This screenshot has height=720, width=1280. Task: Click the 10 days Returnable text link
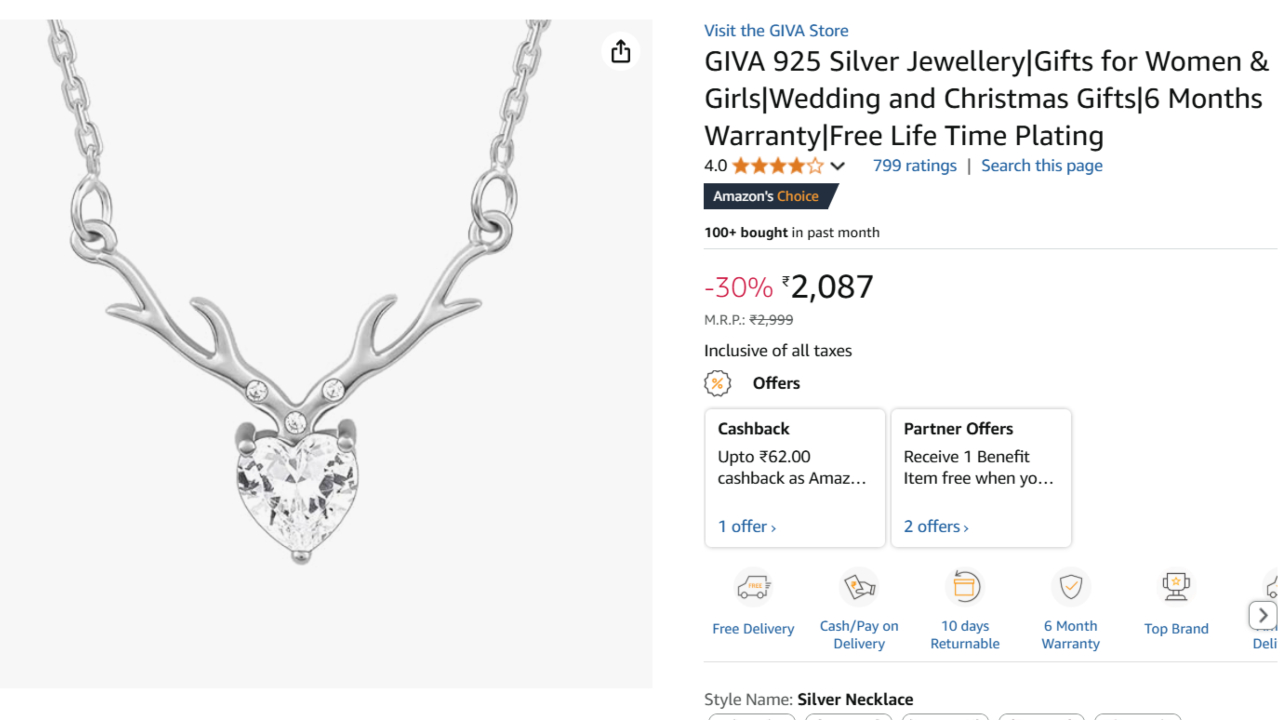(x=965, y=635)
